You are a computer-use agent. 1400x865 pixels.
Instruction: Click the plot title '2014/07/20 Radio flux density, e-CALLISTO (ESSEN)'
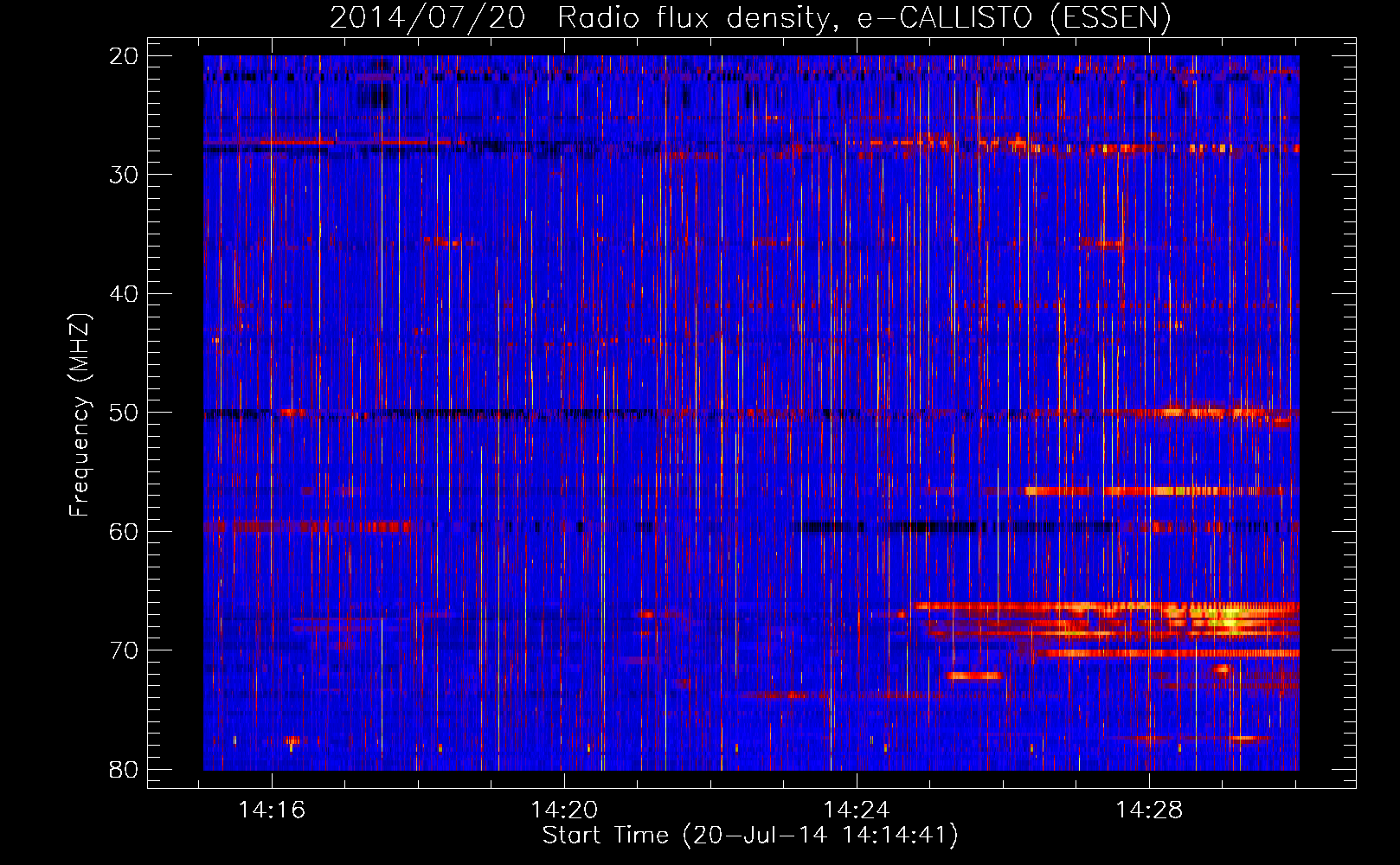tap(750, 17)
